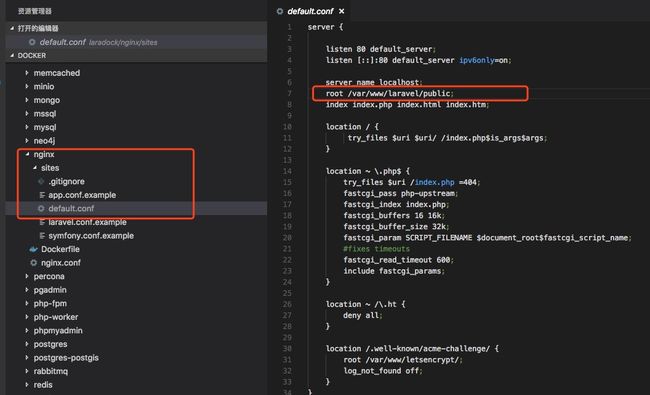Expand the neo4j folder arrow
The width and height of the screenshot is (650, 395).
point(27,141)
